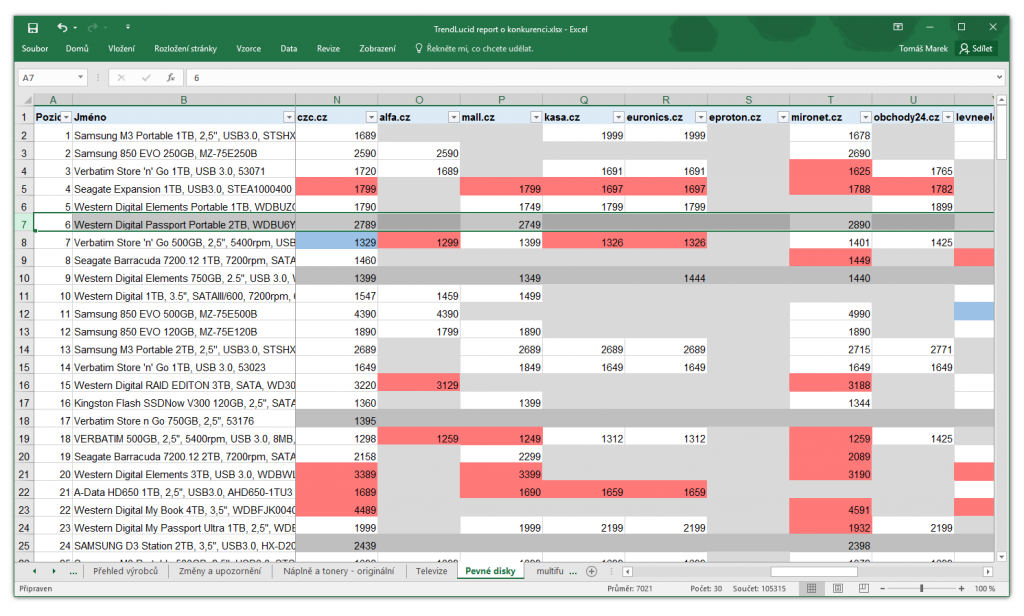Click cell 4591 in mironet.cz column
This screenshot has height=616, width=1024.
830,510
